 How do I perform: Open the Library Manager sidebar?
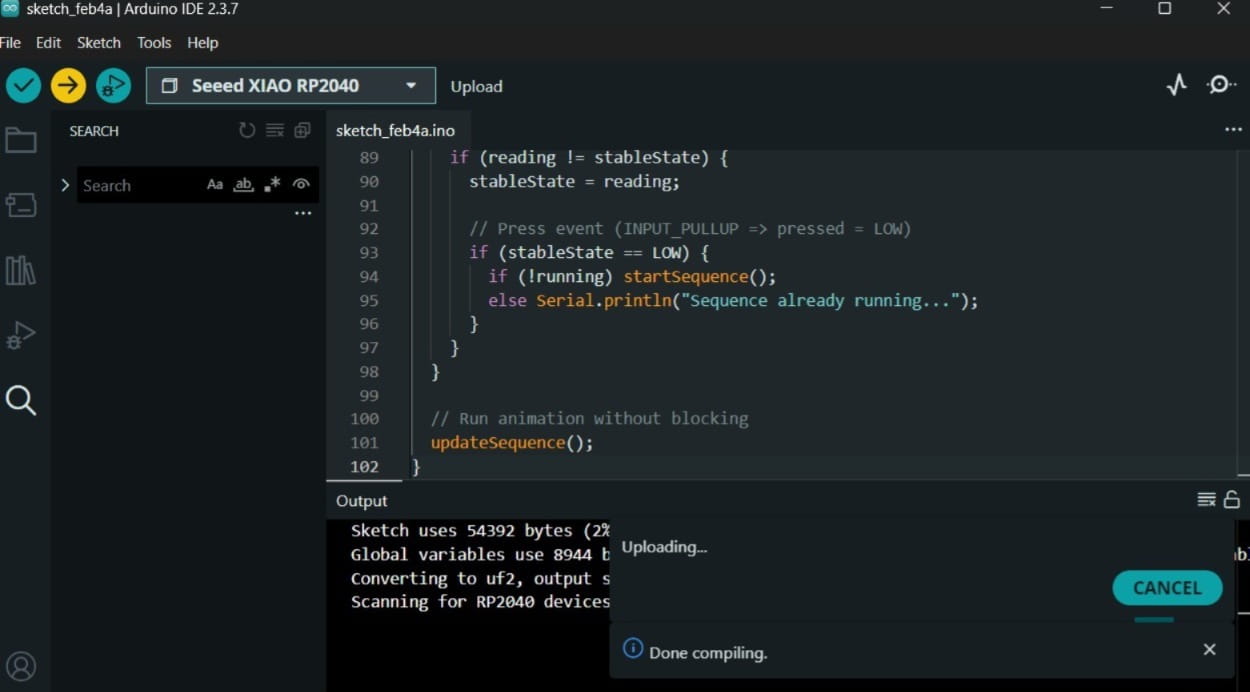pos(21,270)
